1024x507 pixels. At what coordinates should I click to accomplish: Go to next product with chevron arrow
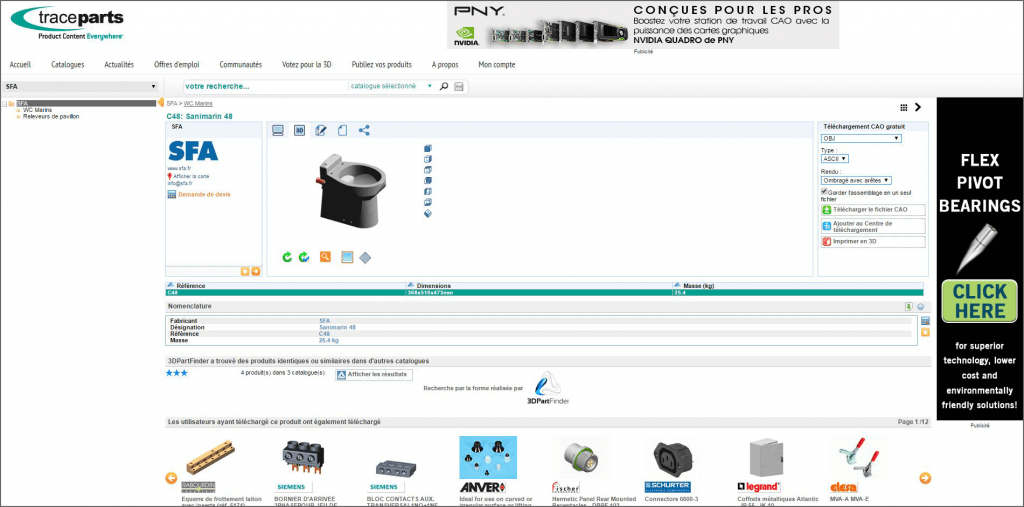[x=918, y=107]
